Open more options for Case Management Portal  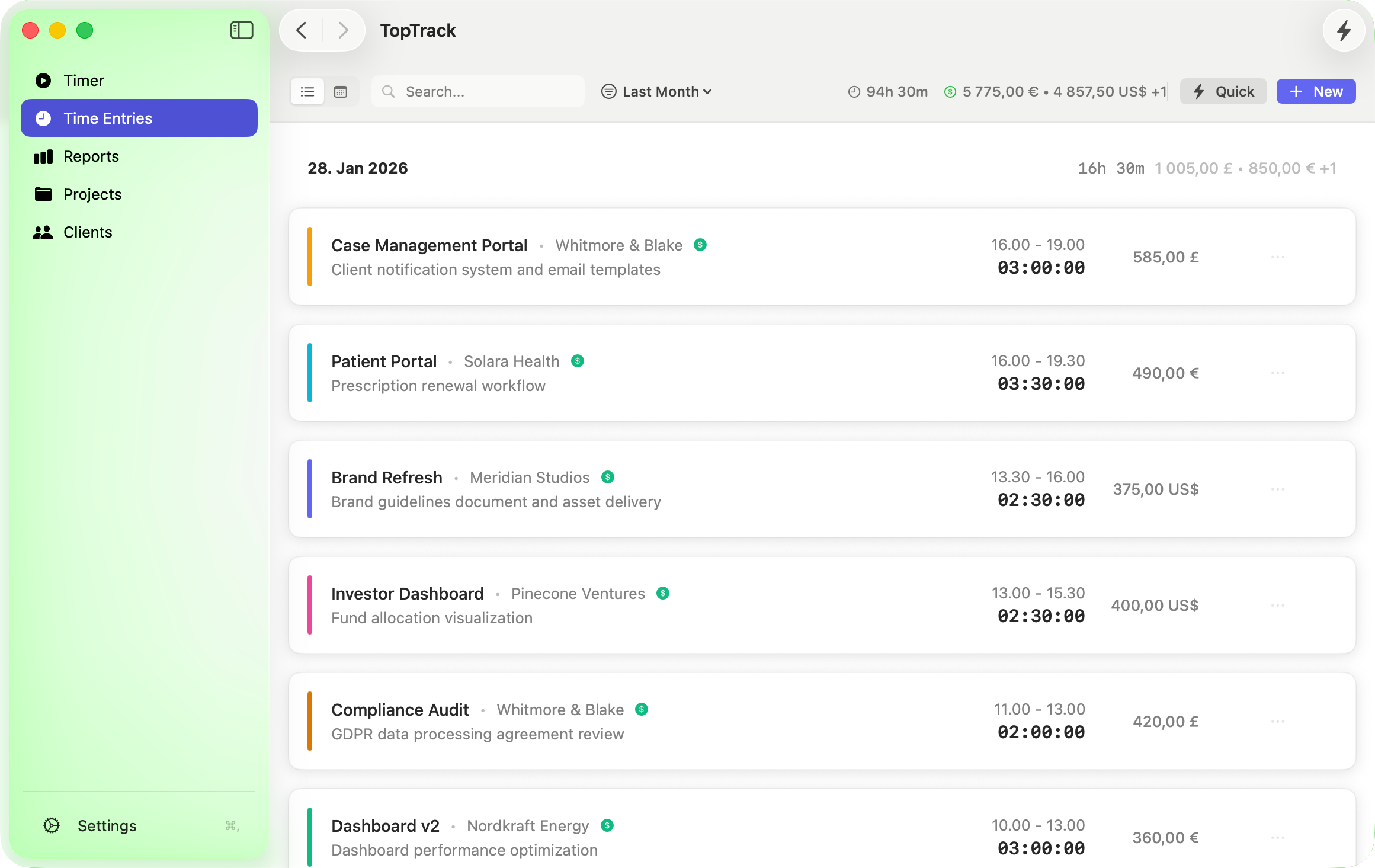coord(1277,257)
